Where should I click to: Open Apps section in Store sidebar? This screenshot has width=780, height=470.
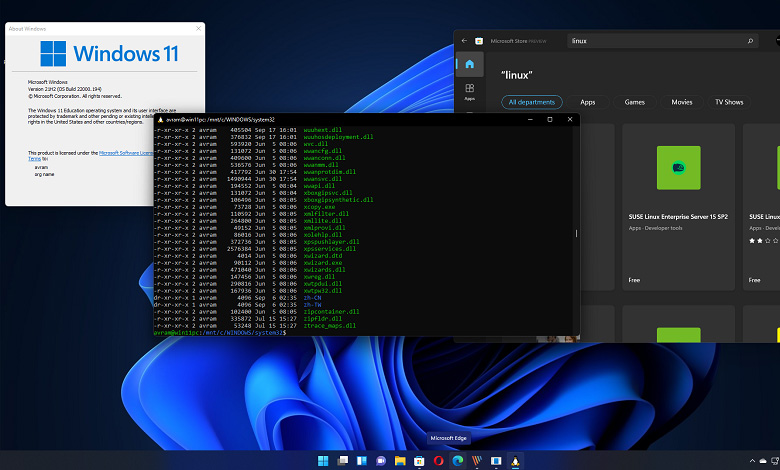coord(469,92)
